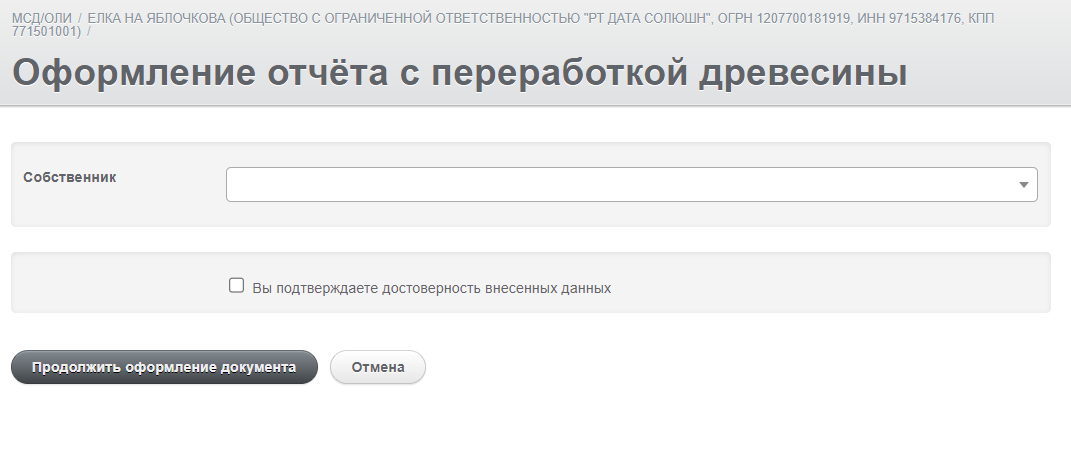
Task: Click the ОГРН 1207700181919 breadcrumb text
Action: [x=785, y=18]
